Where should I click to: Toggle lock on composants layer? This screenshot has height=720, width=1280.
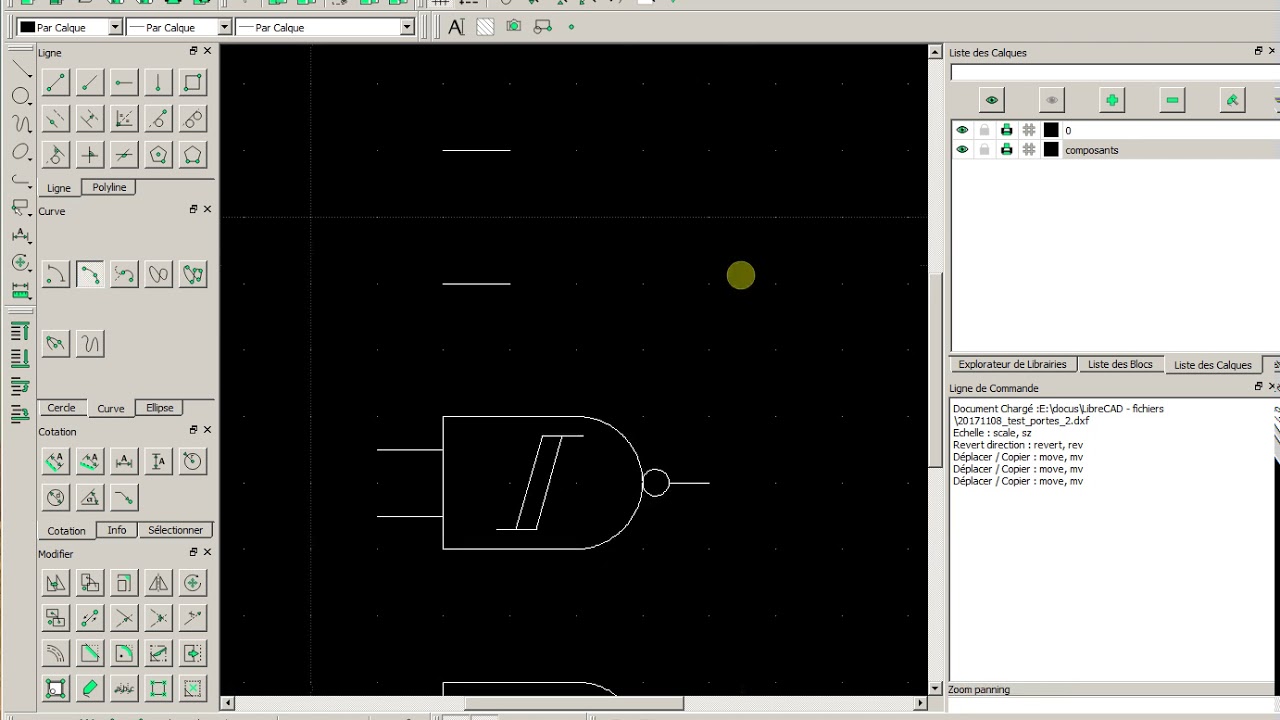click(984, 150)
